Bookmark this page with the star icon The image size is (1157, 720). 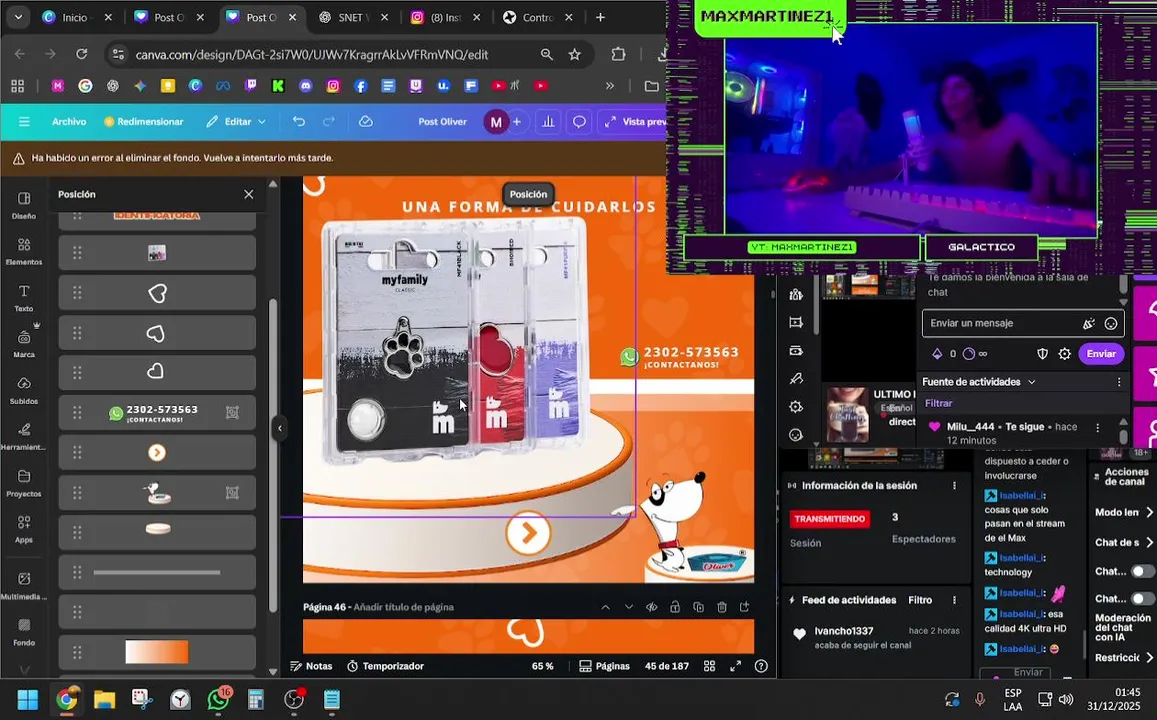click(x=575, y=55)
